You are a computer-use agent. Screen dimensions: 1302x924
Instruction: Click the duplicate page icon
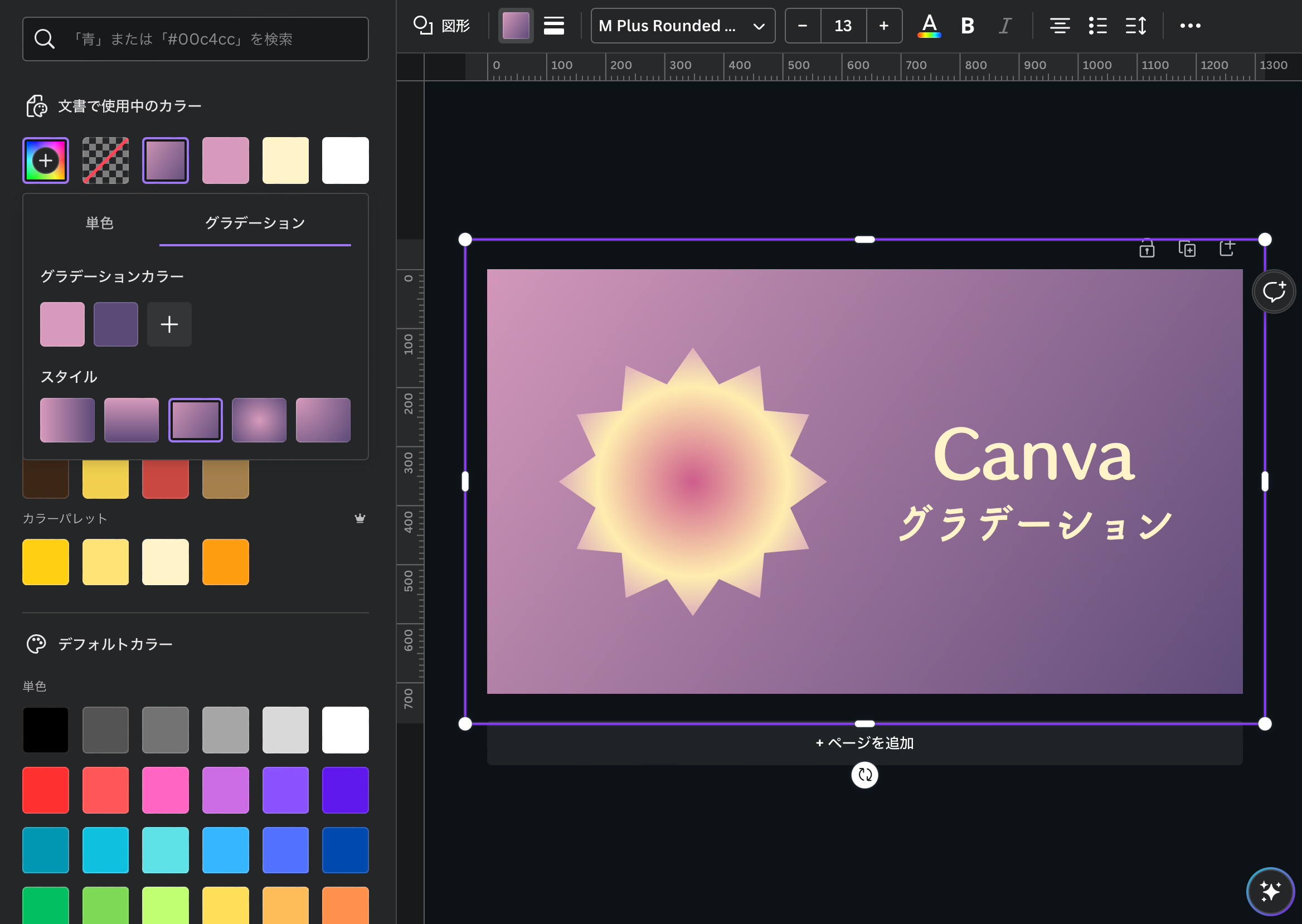click(1187, 249)
